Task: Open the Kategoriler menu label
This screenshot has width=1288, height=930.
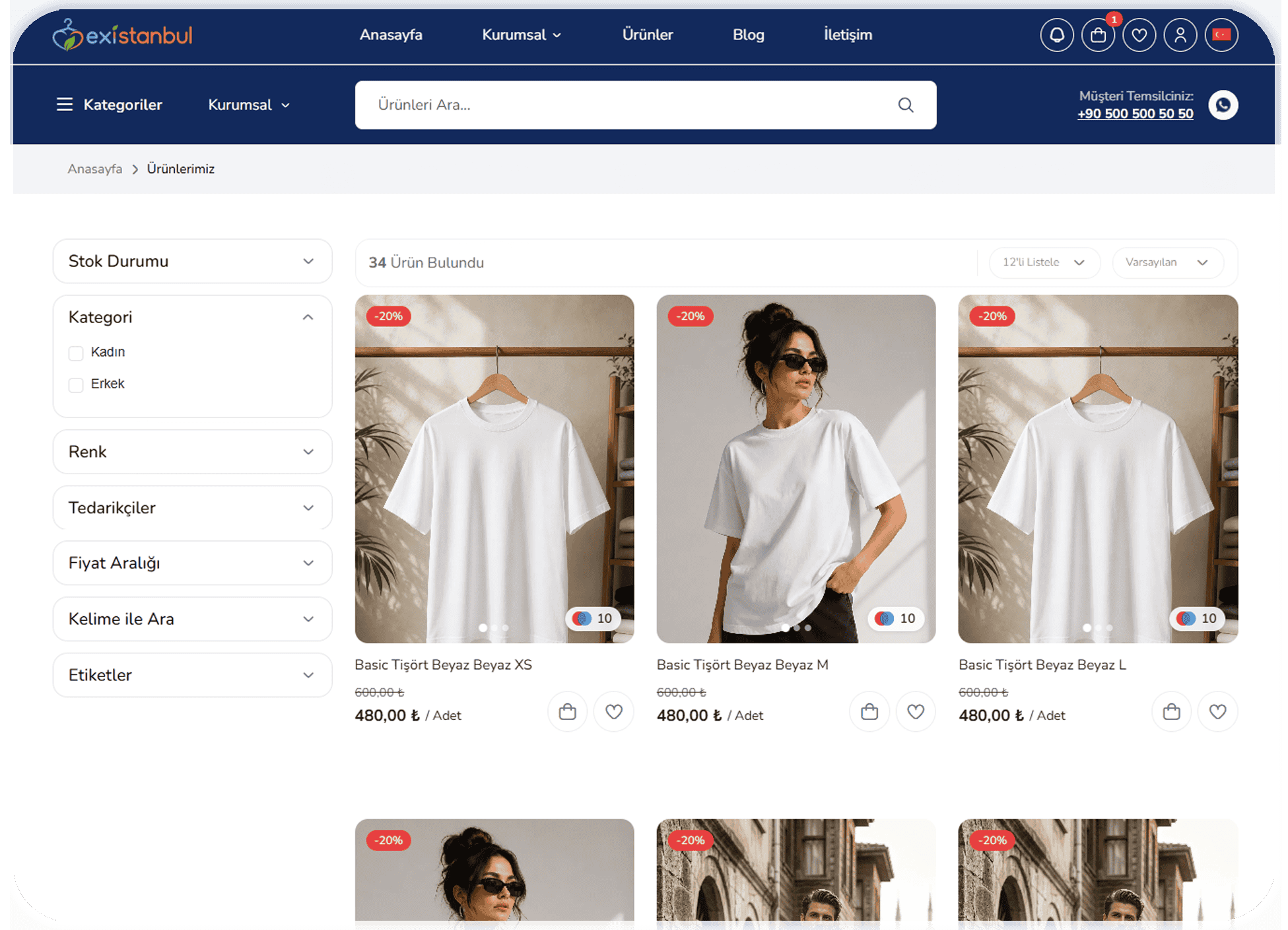Action: [x=123, y=105]
